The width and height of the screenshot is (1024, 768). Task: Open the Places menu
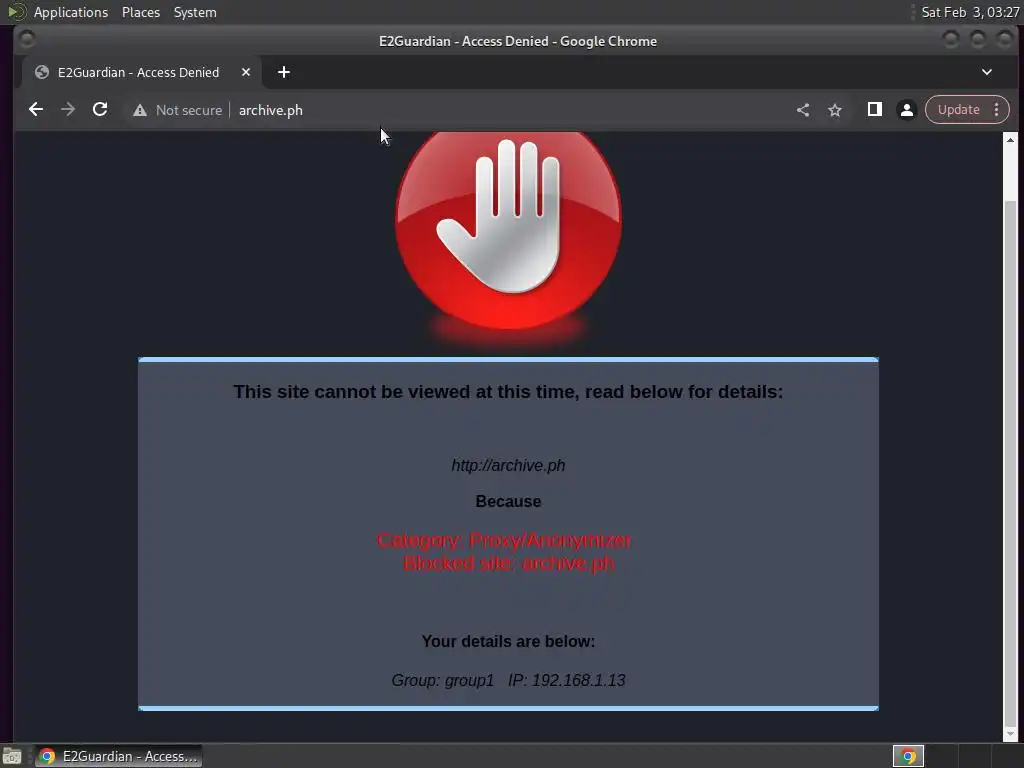[x=141, y=12]
